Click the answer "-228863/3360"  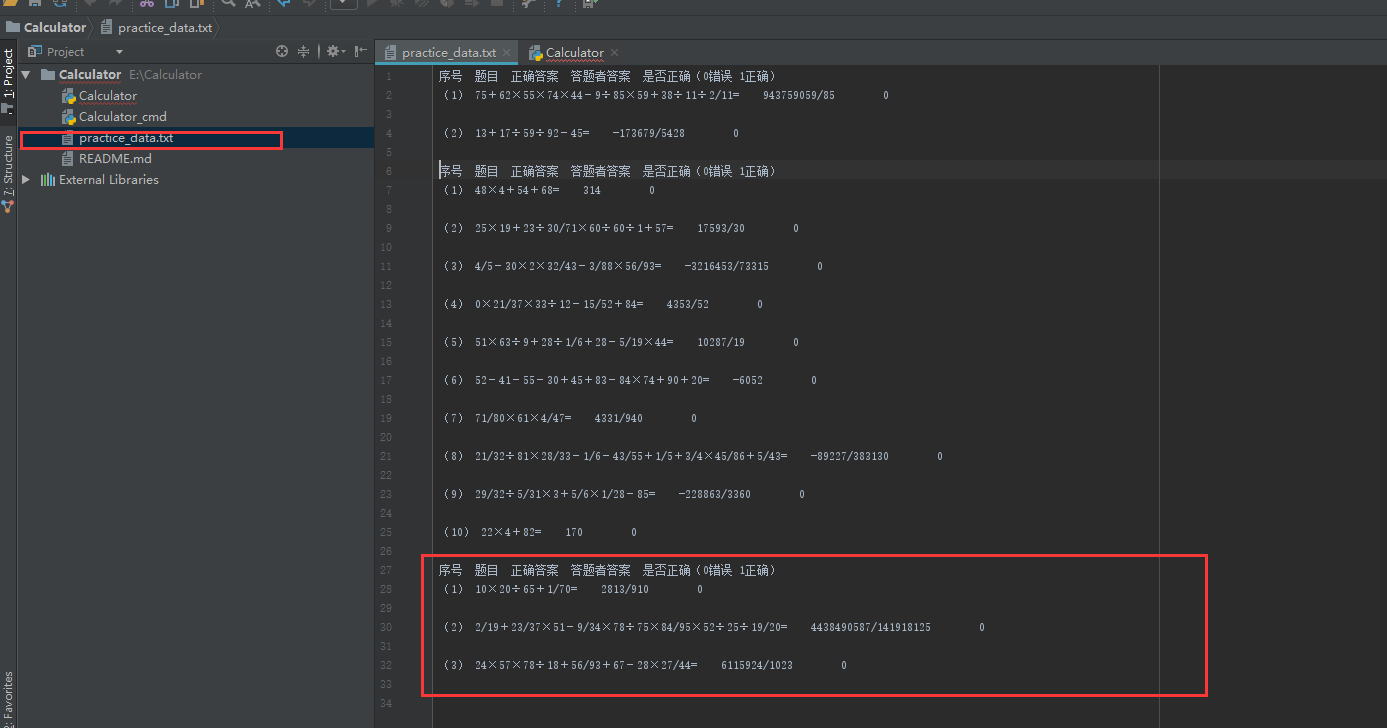[714, 494]
